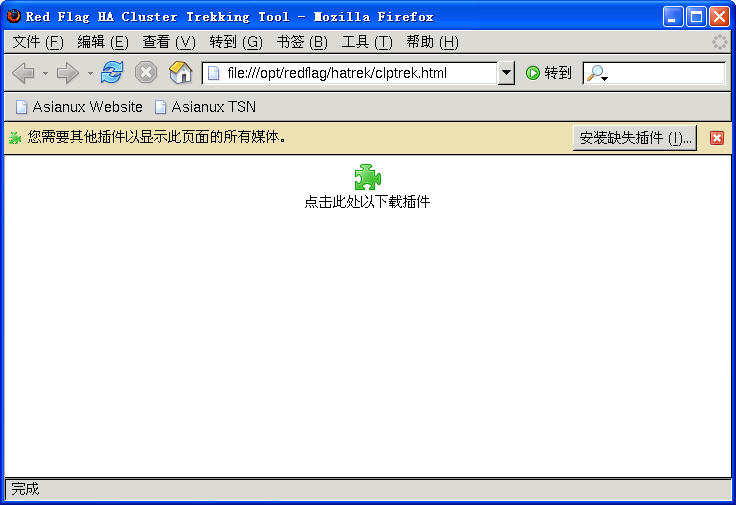Open the 工具 (T) menu
Viewport: 736px width, 505px height.
pyautogui.click(x=367, y=42)
